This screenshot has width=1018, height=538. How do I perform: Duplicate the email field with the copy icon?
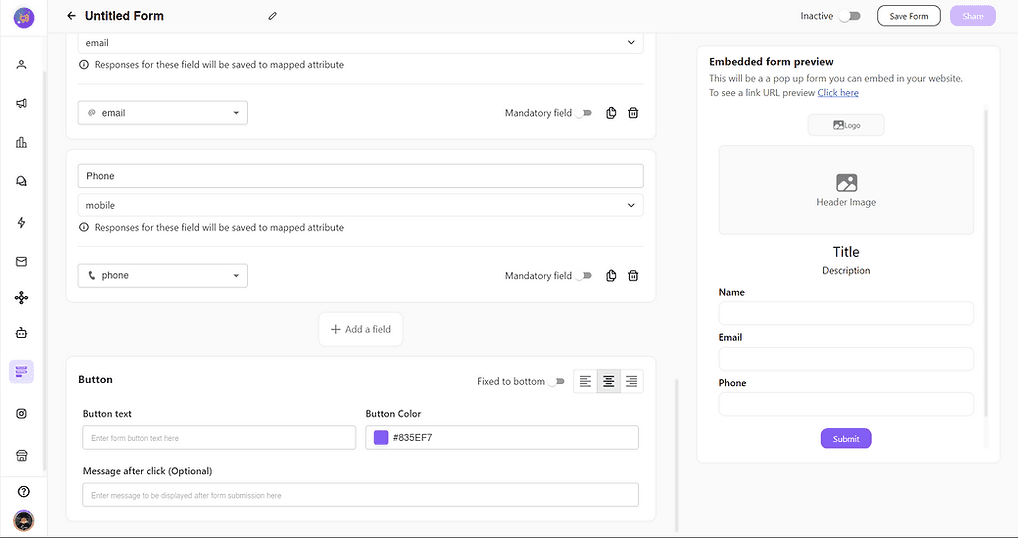pyautogui.click(x=611, y=113)
